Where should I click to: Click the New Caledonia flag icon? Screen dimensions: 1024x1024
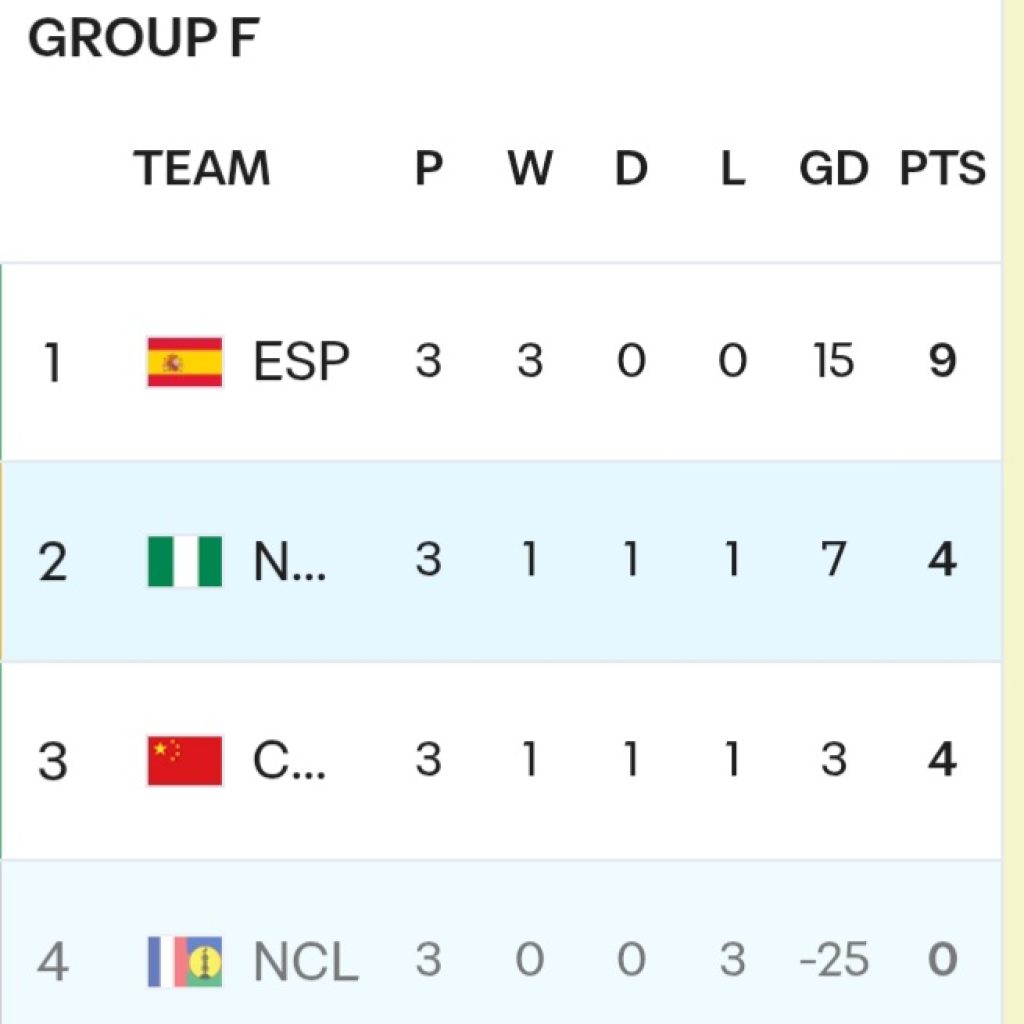coord(185,961)
